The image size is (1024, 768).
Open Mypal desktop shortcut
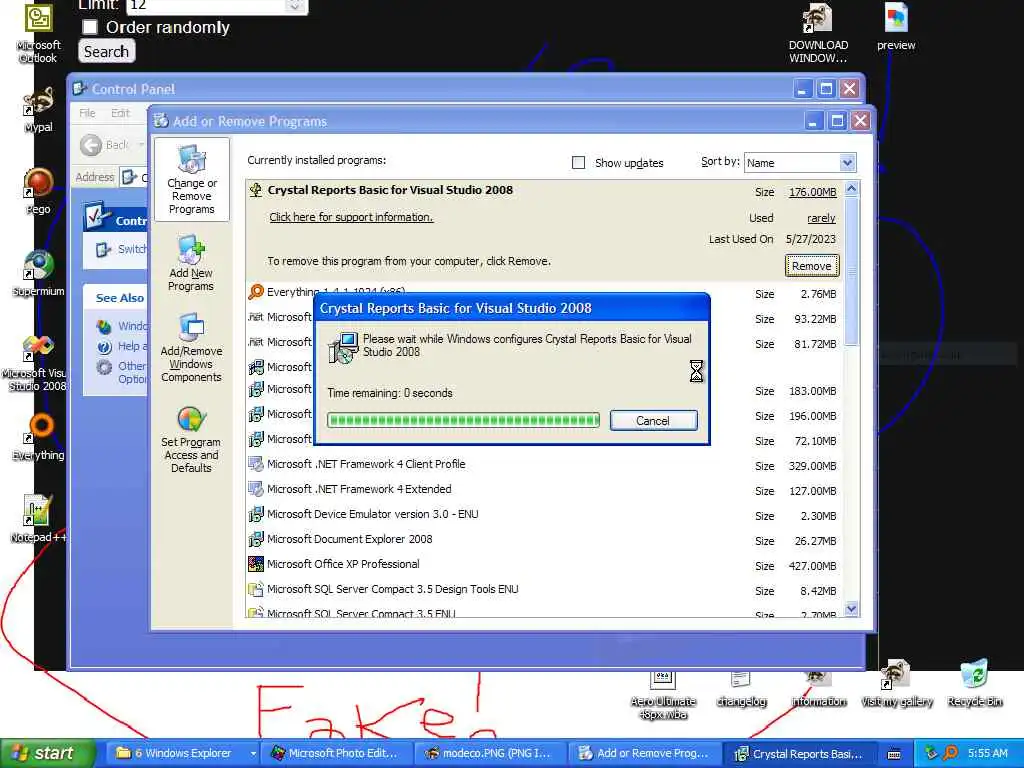click(39, 101)
